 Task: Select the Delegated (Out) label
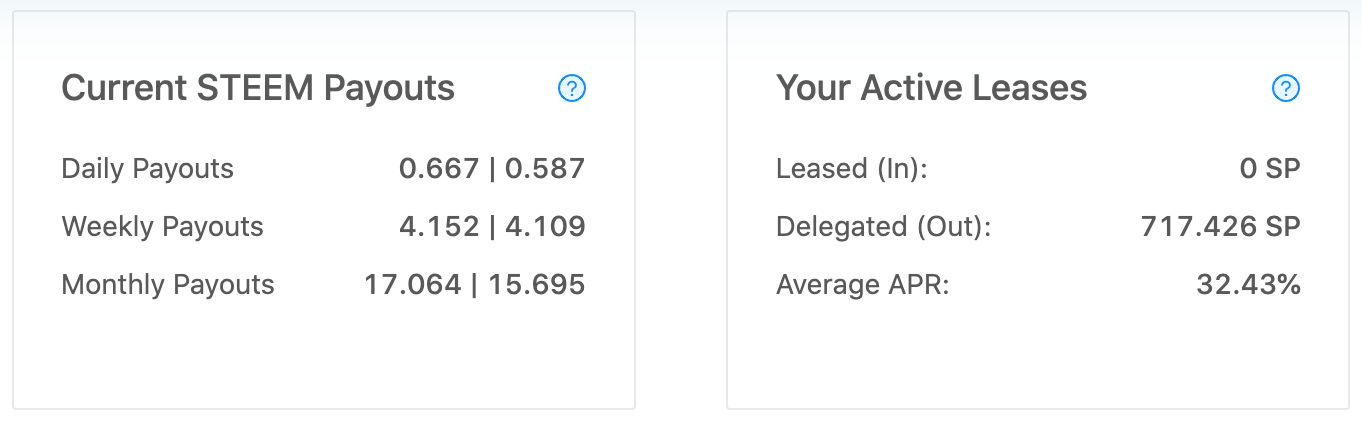tap(883, 227)
